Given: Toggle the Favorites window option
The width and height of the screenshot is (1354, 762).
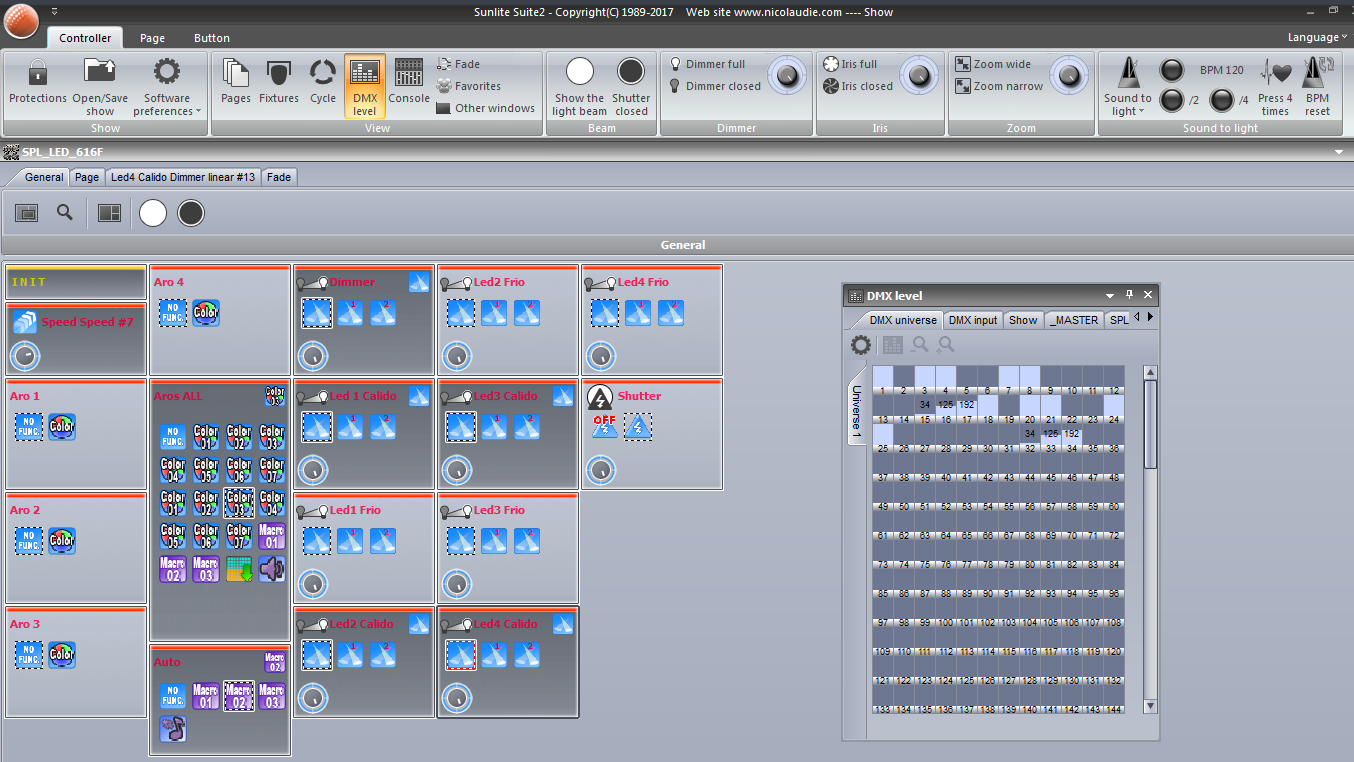Looking at the screenshot, I should tap(469, 86).
